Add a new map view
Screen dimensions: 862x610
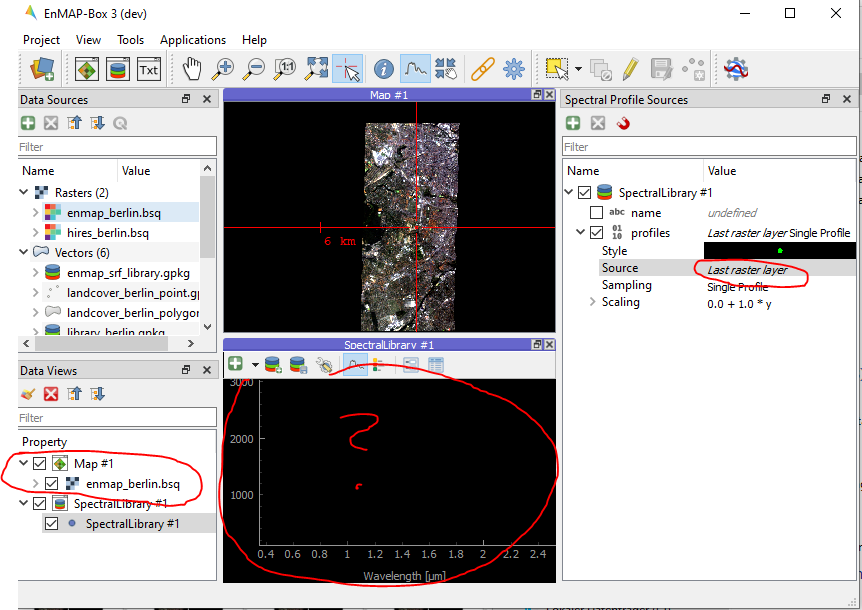[x=86, y=69]
